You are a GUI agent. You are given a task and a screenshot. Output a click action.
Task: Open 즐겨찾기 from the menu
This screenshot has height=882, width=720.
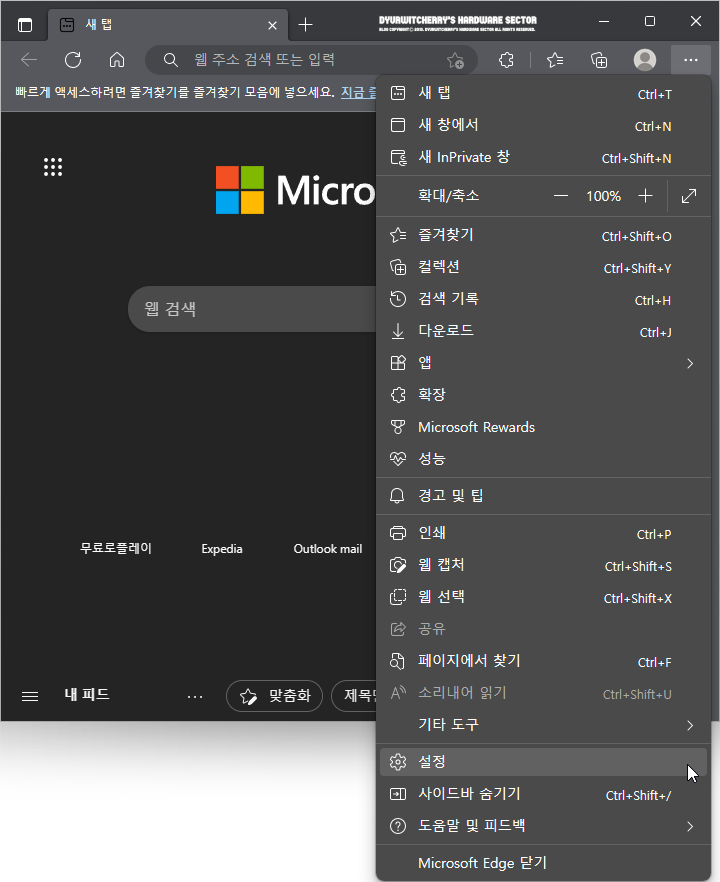point(543,235)
